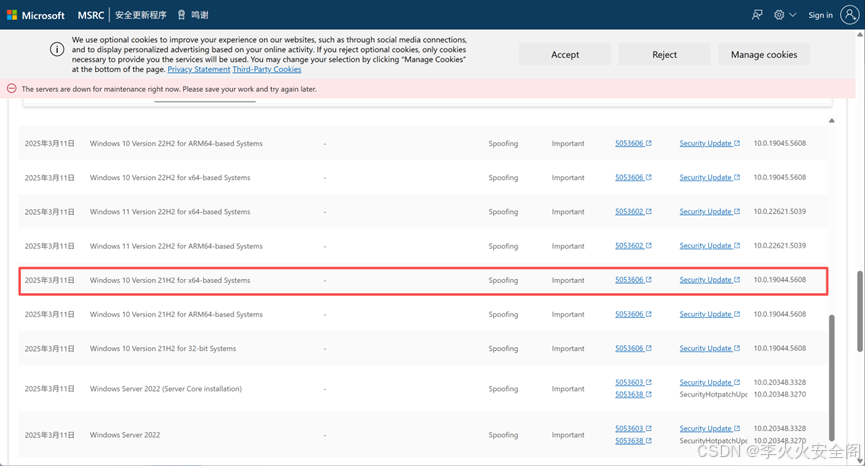Open Security Update for Windows 11 22H2 x64
This screenshot has height=466, width=865.
pyautogui.click(x=709, y=212)
